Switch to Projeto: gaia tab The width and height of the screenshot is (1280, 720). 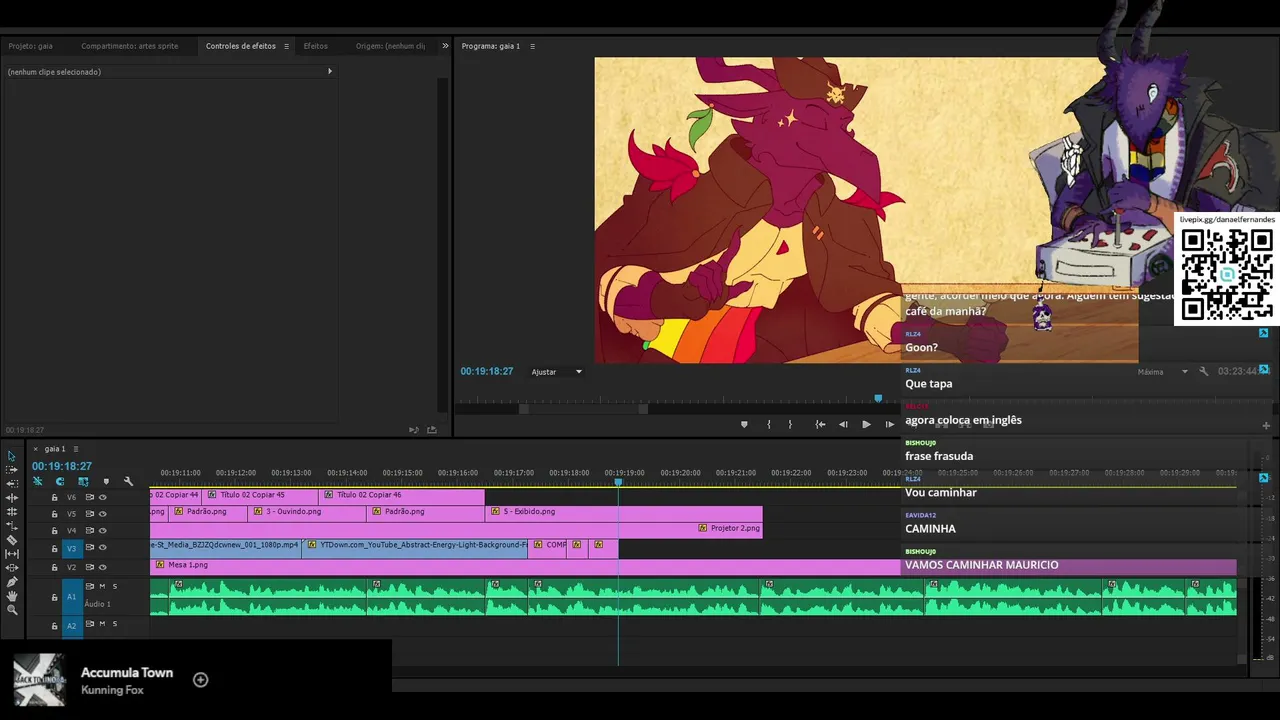[31, 46]
